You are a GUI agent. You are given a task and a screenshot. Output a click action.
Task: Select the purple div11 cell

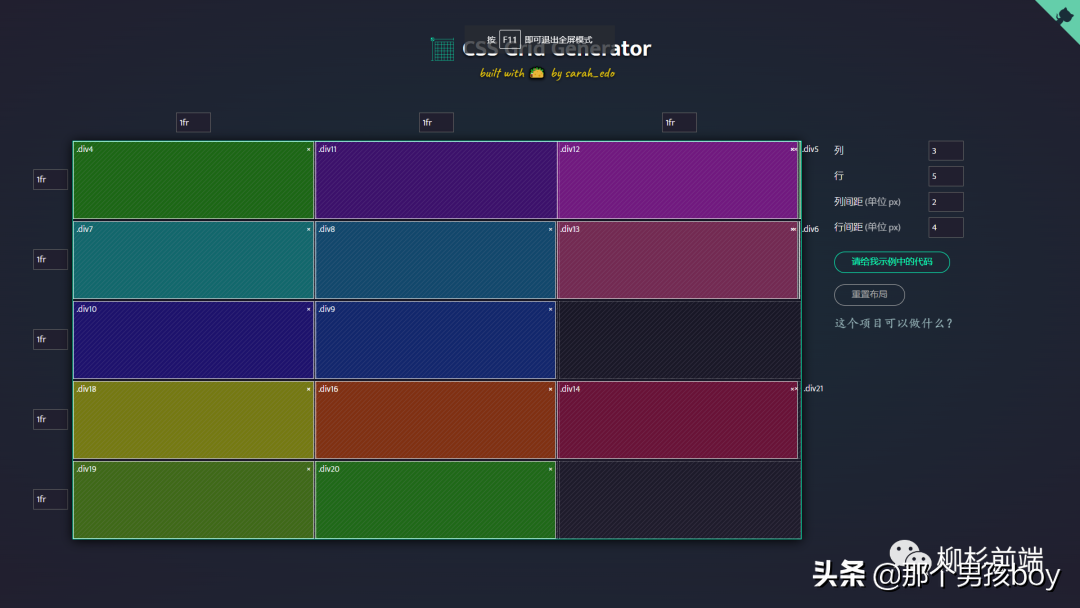click(435, 180)
